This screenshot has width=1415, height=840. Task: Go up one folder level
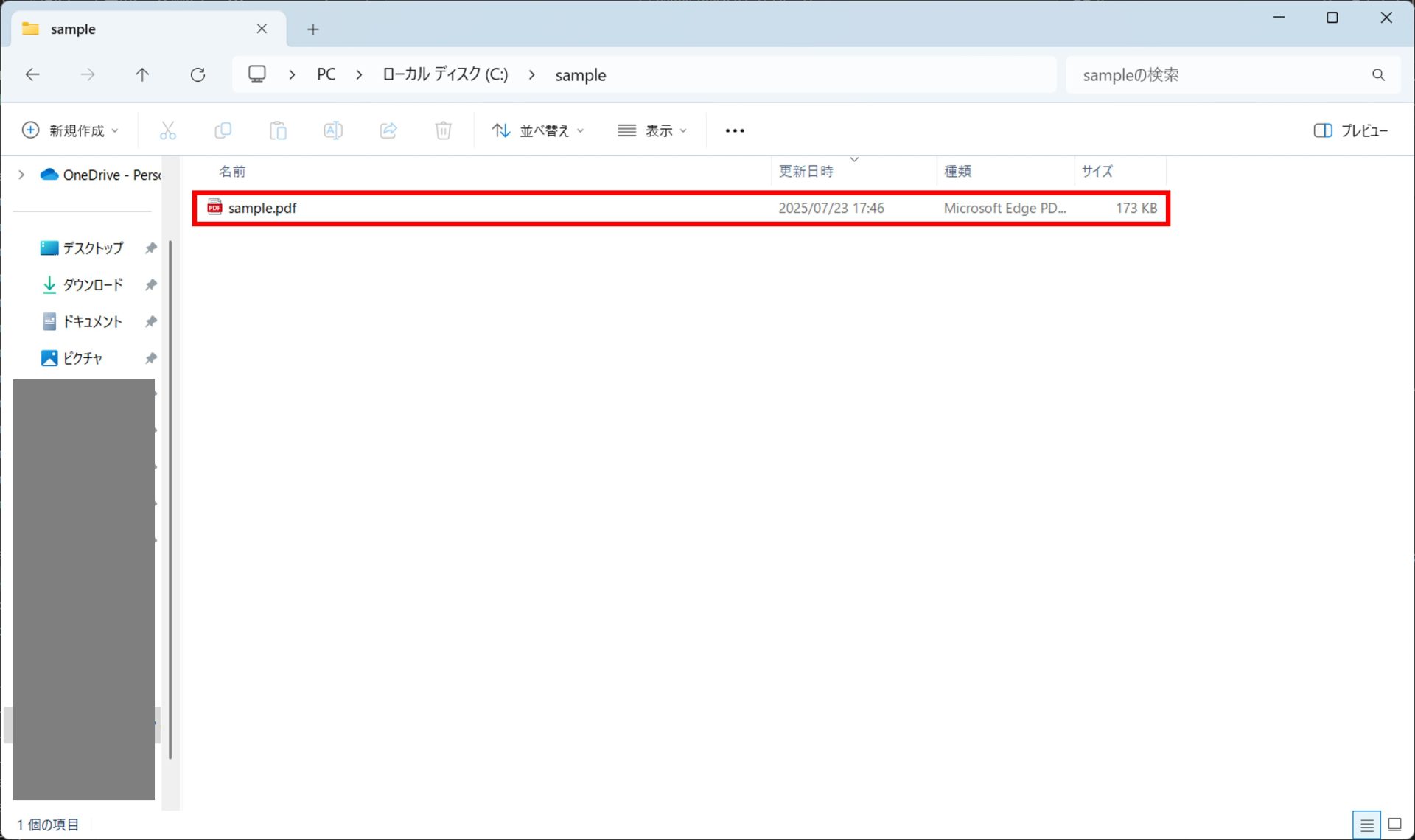tap(142, 74)
